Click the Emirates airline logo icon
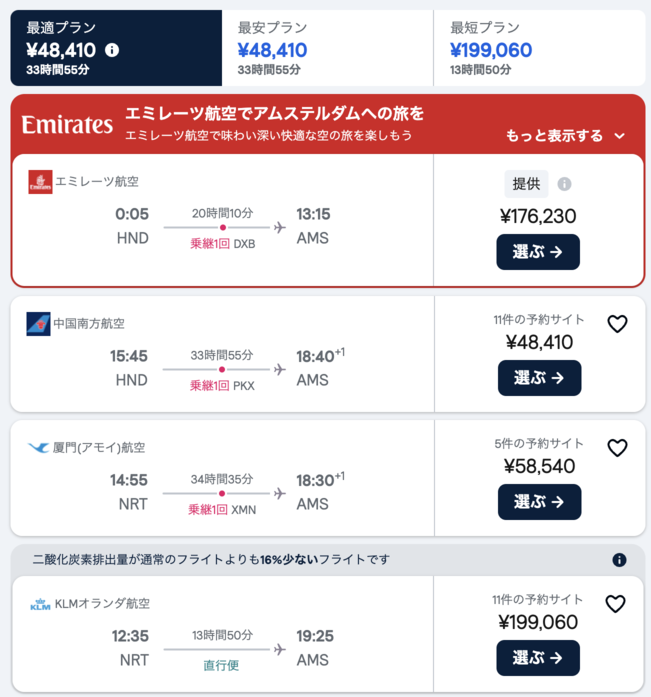Image resolution: width=651 pixels, height=697 pixels. (40, 182)
